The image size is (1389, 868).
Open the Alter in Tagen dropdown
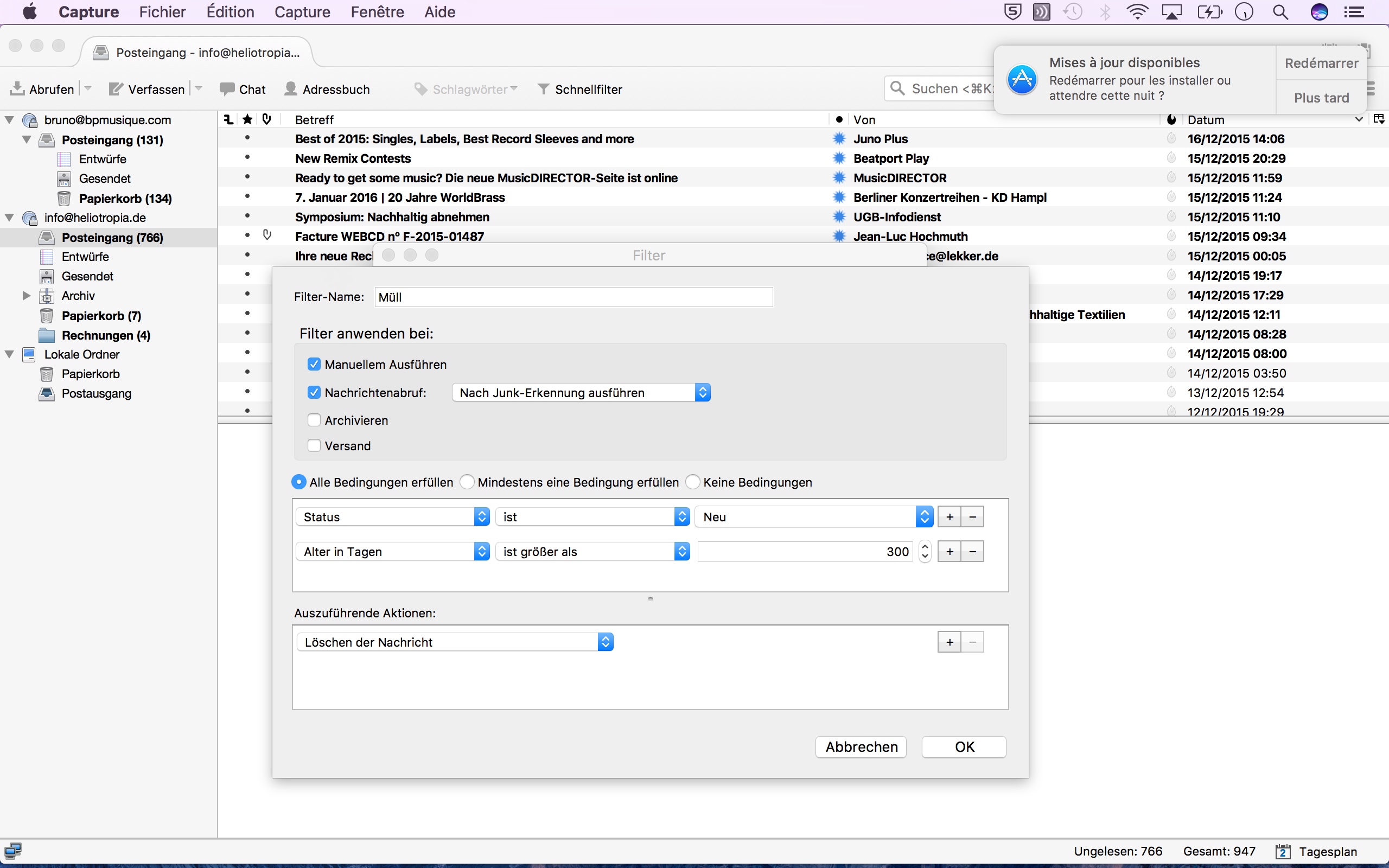393,551
